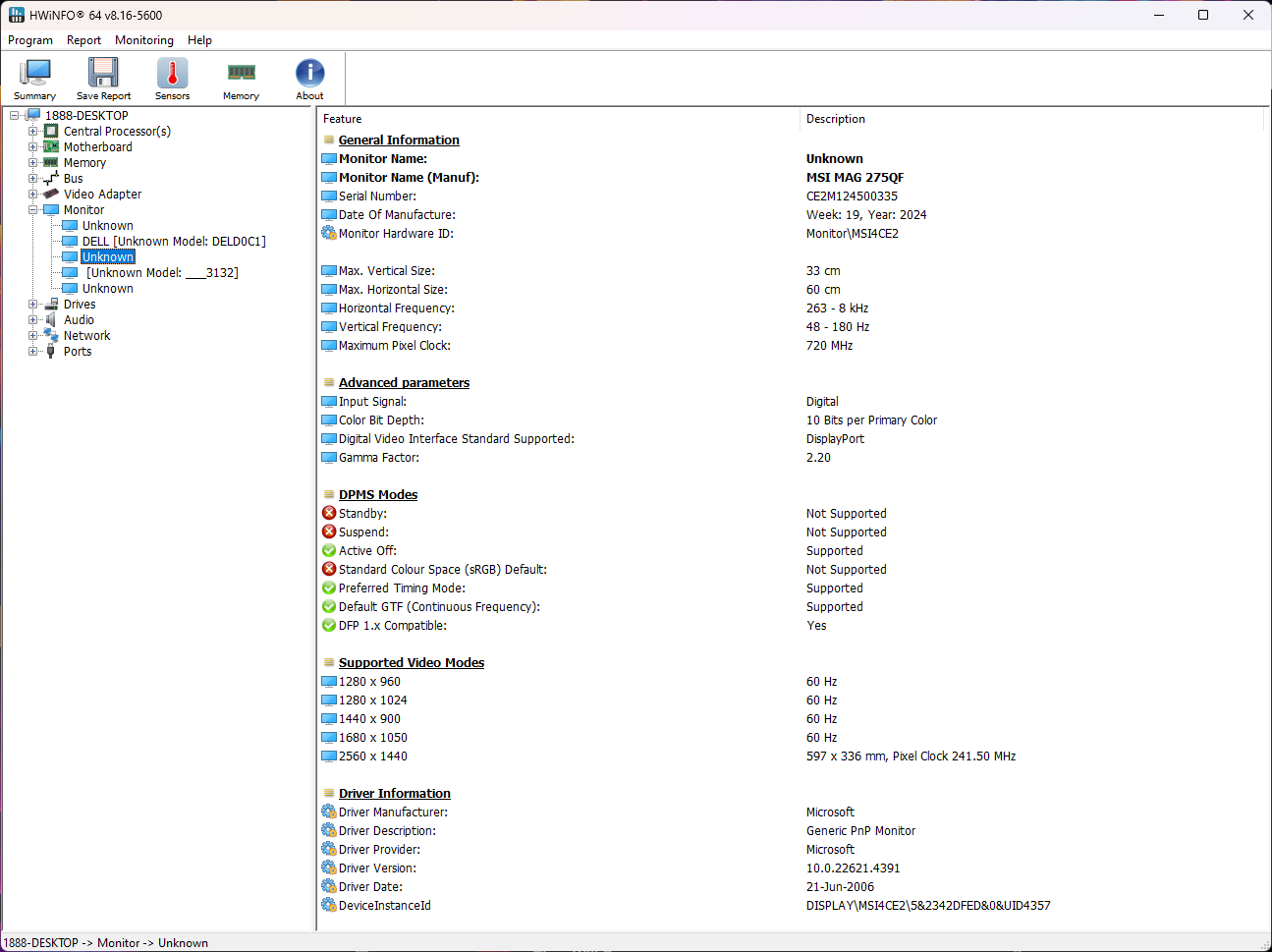
Task: Open the Monitoring menu
Action: click(144, 40)
